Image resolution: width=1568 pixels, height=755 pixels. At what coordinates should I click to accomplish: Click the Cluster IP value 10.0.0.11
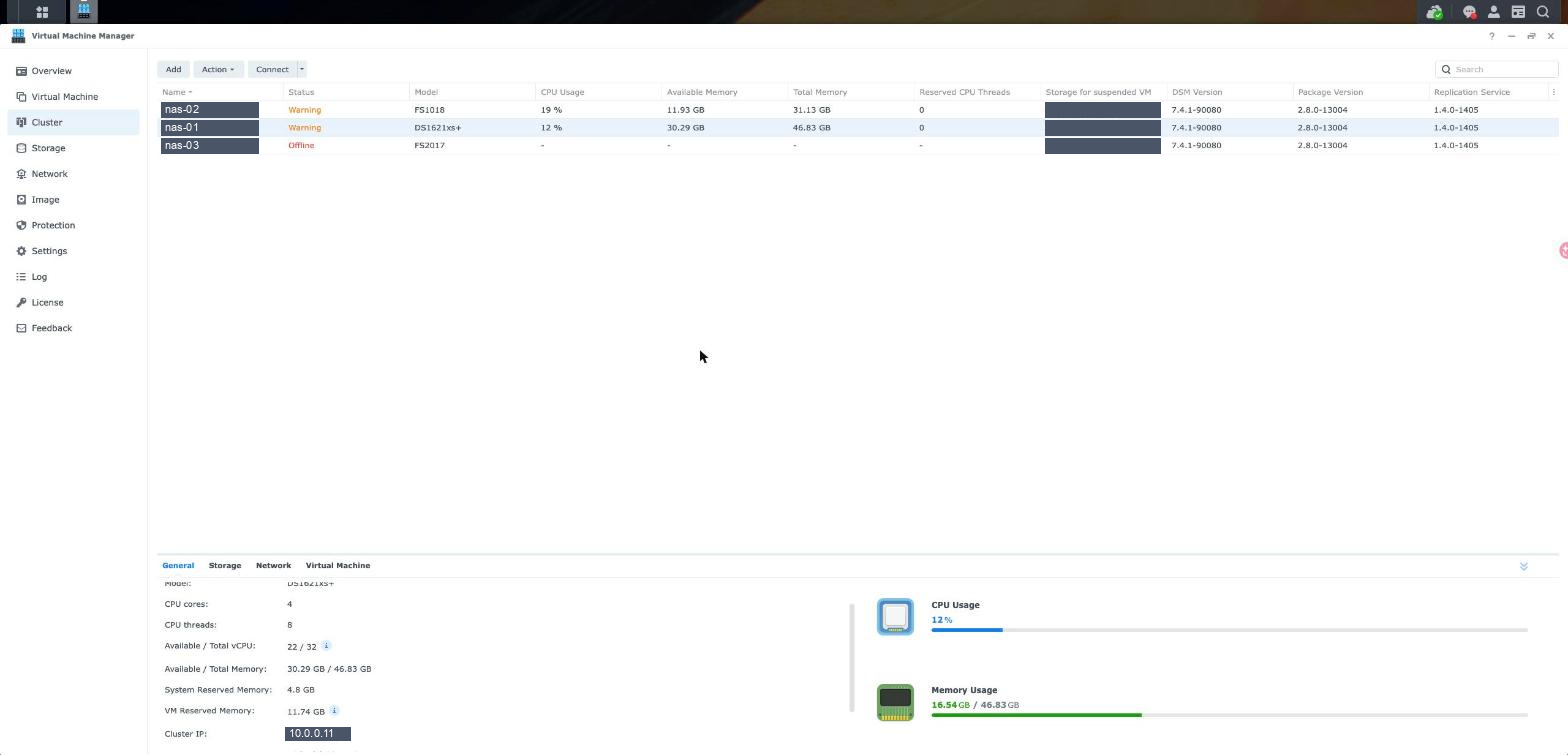(318, 734)
